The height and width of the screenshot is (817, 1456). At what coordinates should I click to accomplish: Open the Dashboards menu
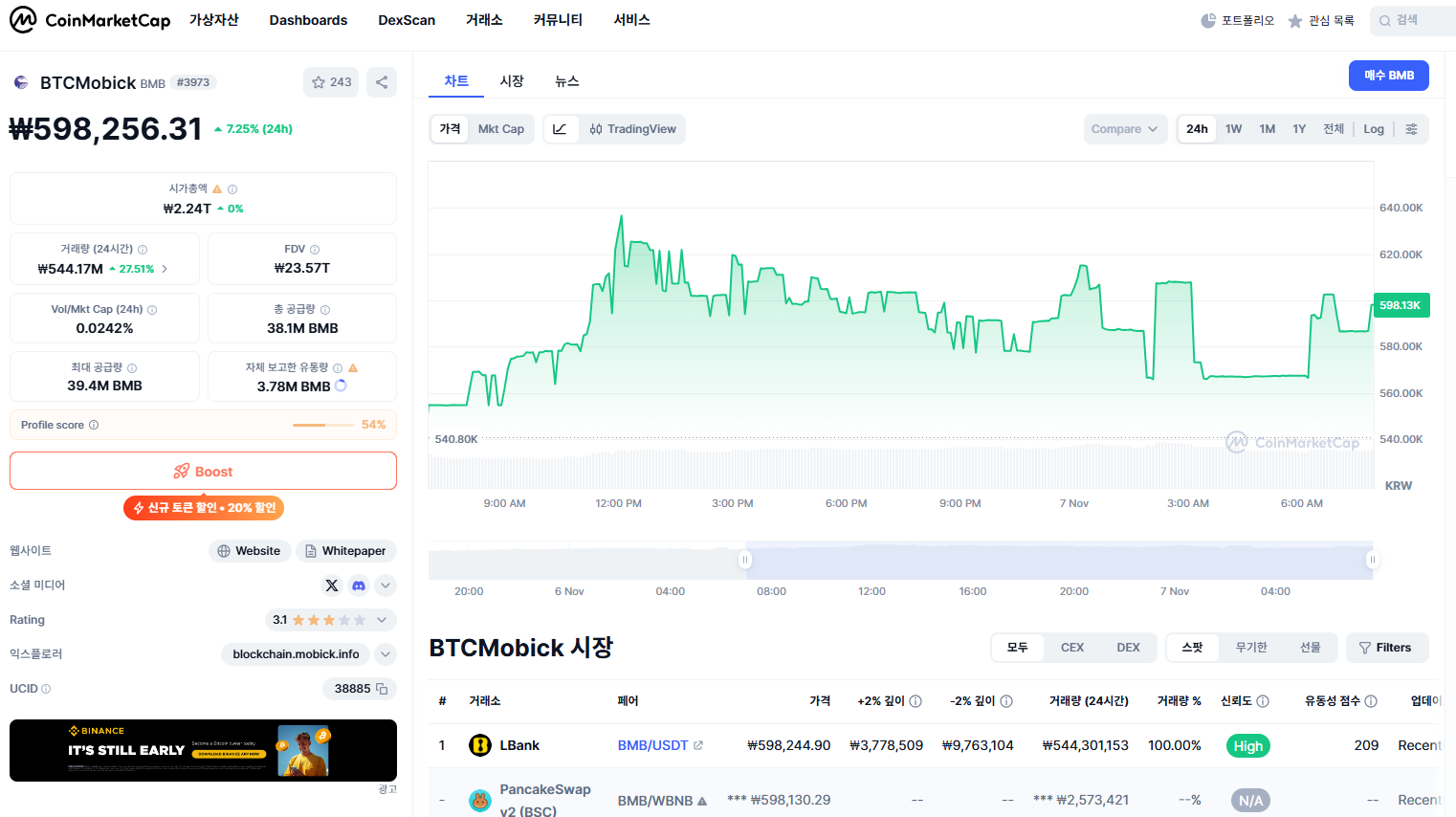pyautogui.click(x=308, y=20)
